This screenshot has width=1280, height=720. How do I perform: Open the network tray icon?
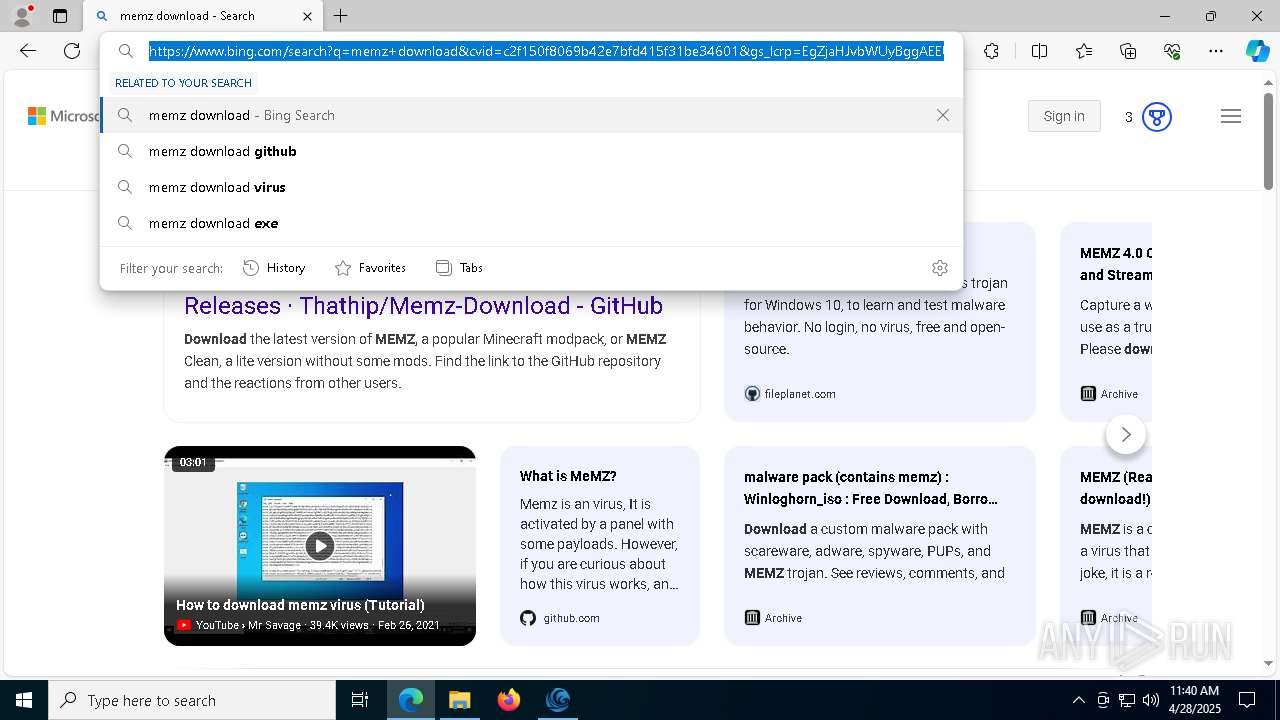click(x=1127, y=700)
